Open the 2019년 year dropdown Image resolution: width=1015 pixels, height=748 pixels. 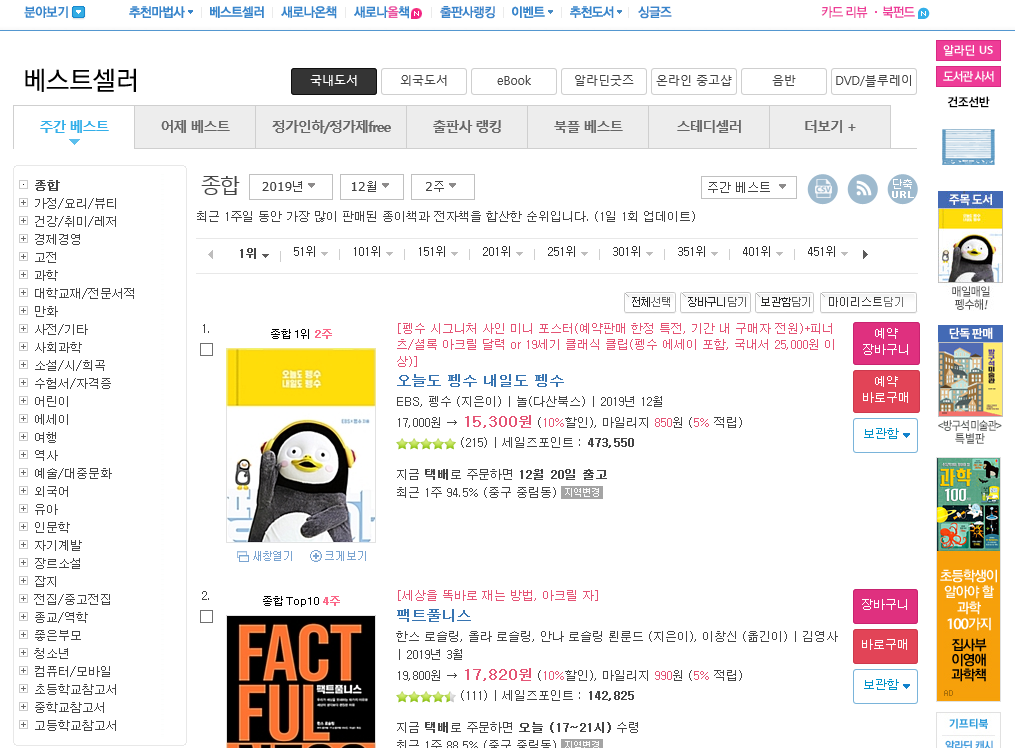[x=291, y=187]
